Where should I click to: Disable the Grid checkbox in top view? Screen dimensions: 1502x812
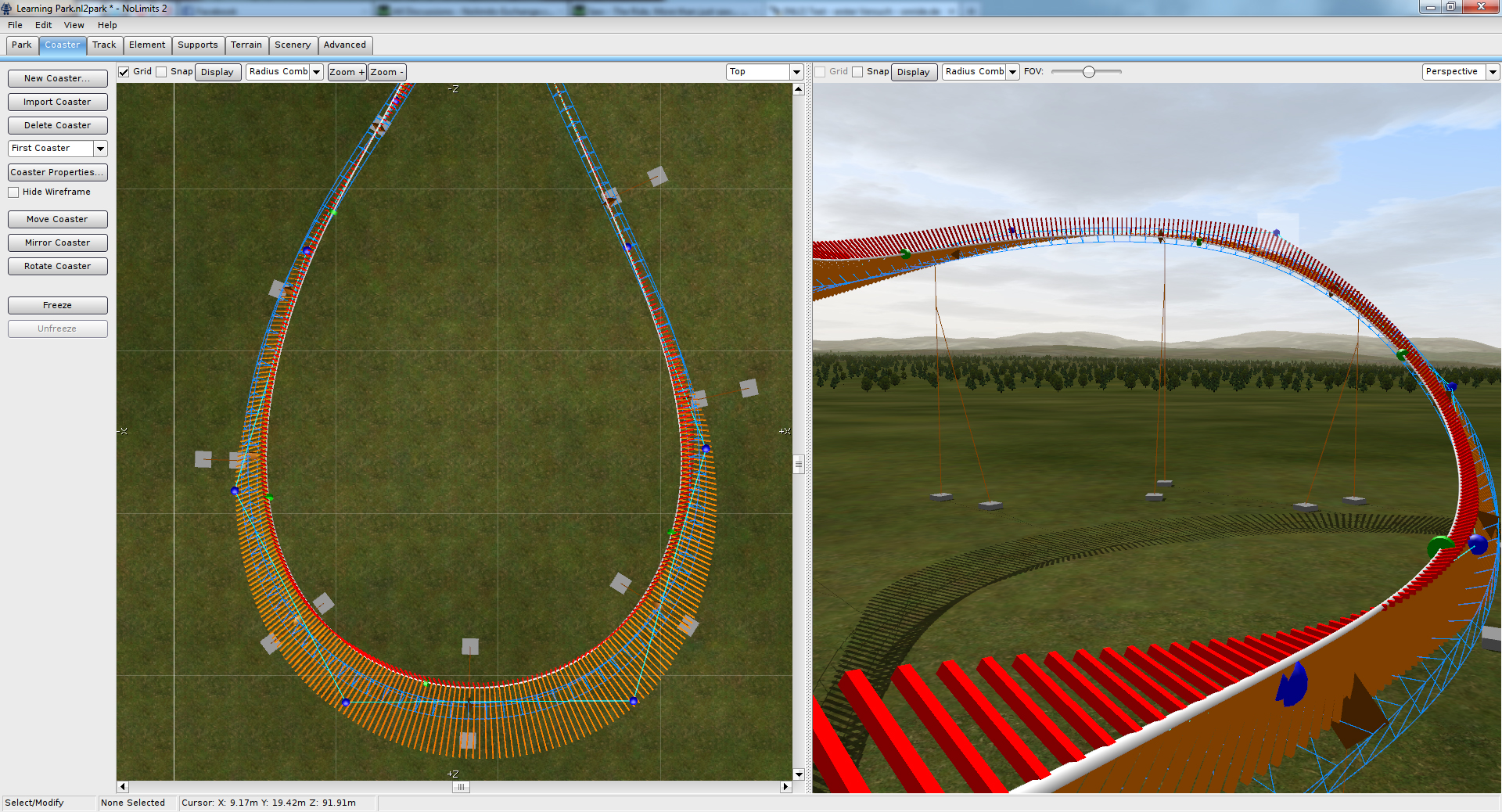tap(124, 72)
